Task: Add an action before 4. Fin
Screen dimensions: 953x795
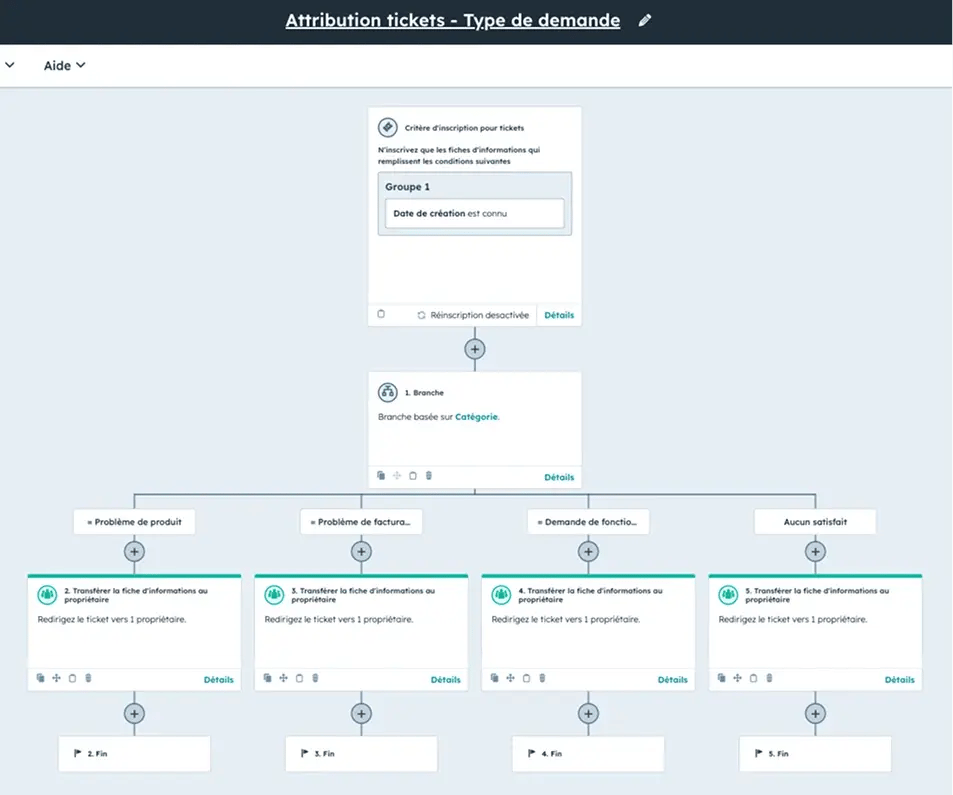Action: (x=588, y=714)
